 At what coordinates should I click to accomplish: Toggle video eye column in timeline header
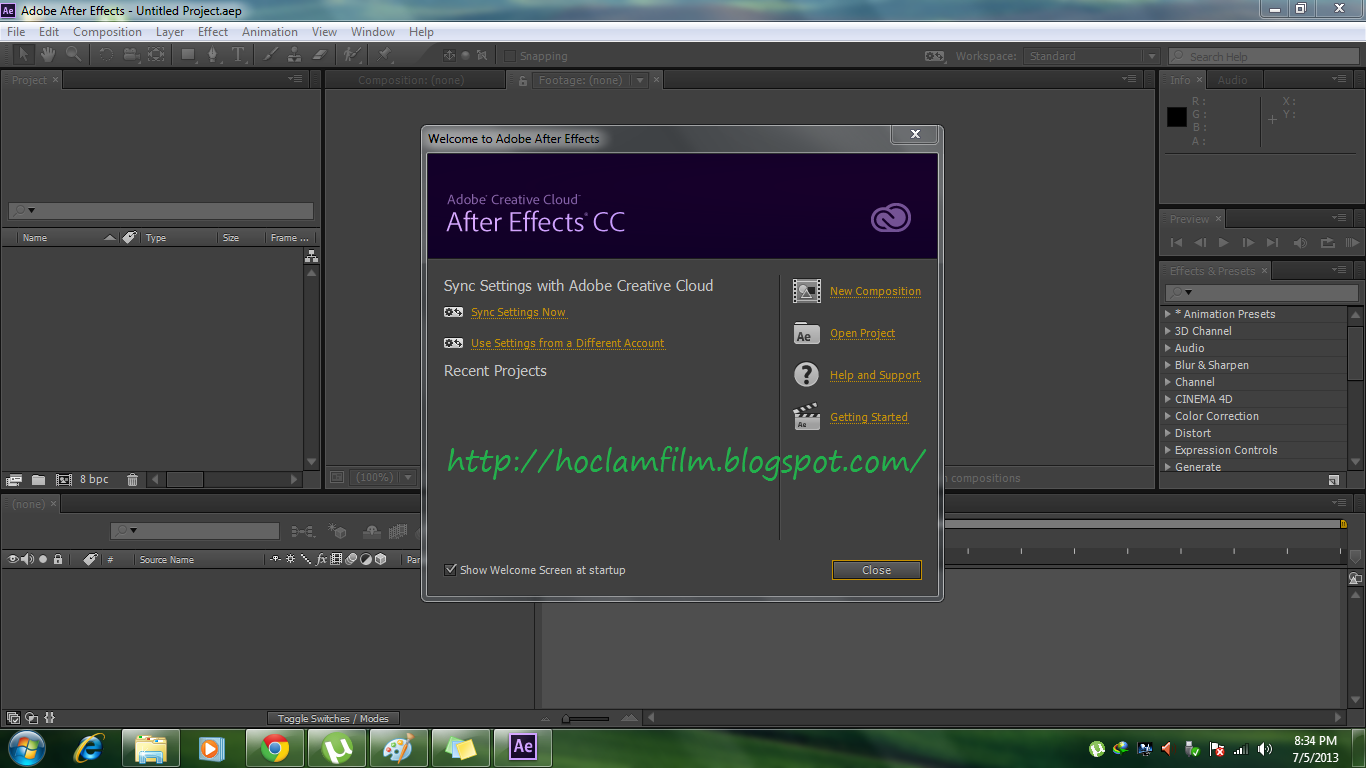[13, 560]
